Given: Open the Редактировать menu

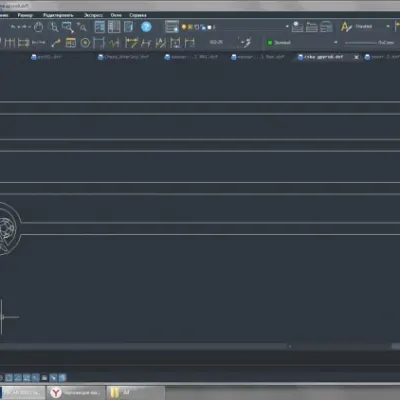Looking at the screenshot, I should point(58,15).
